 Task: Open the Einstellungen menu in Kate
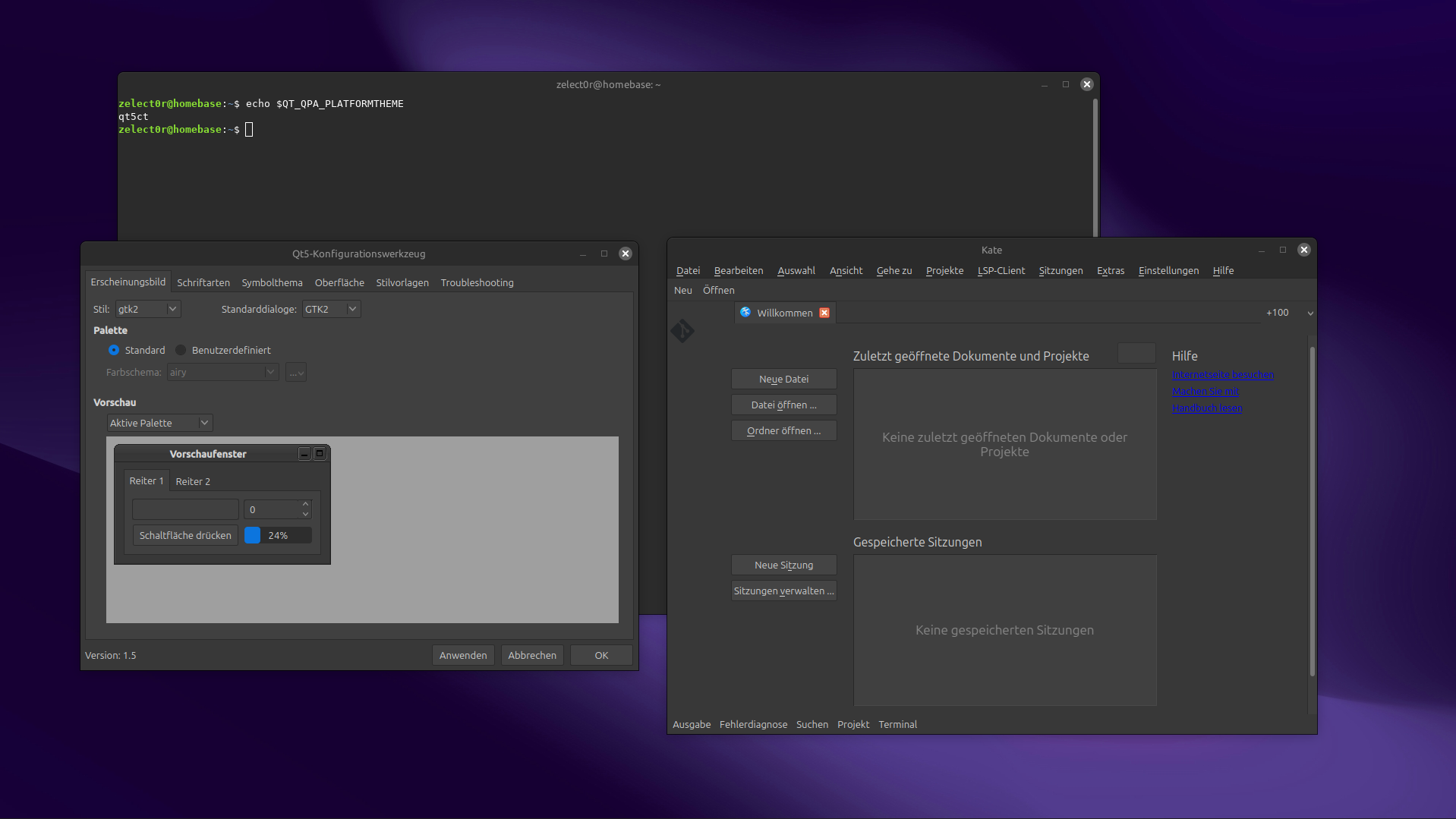[x=1169, y=270]
